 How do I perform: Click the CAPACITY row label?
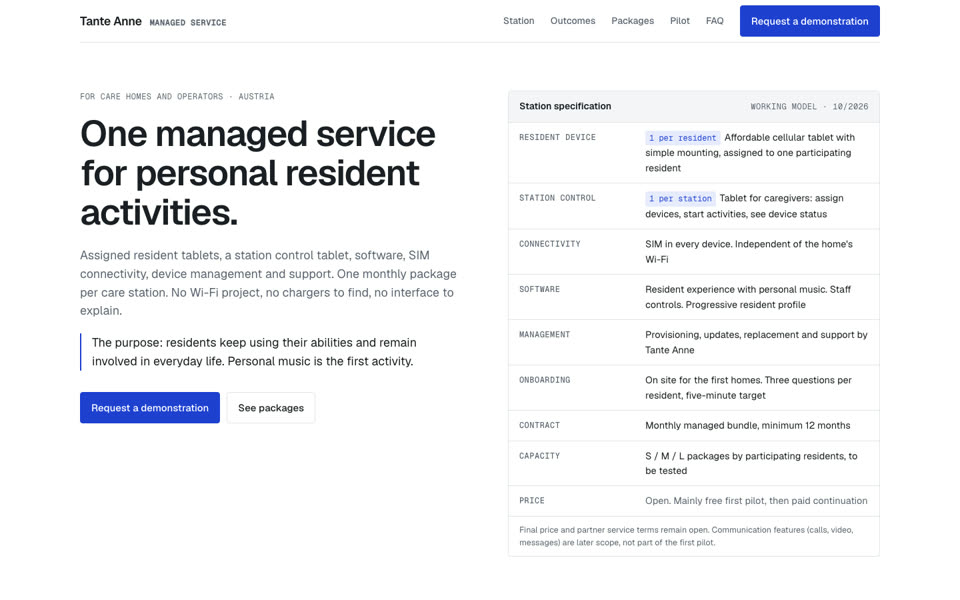click(x=539, y=456)
